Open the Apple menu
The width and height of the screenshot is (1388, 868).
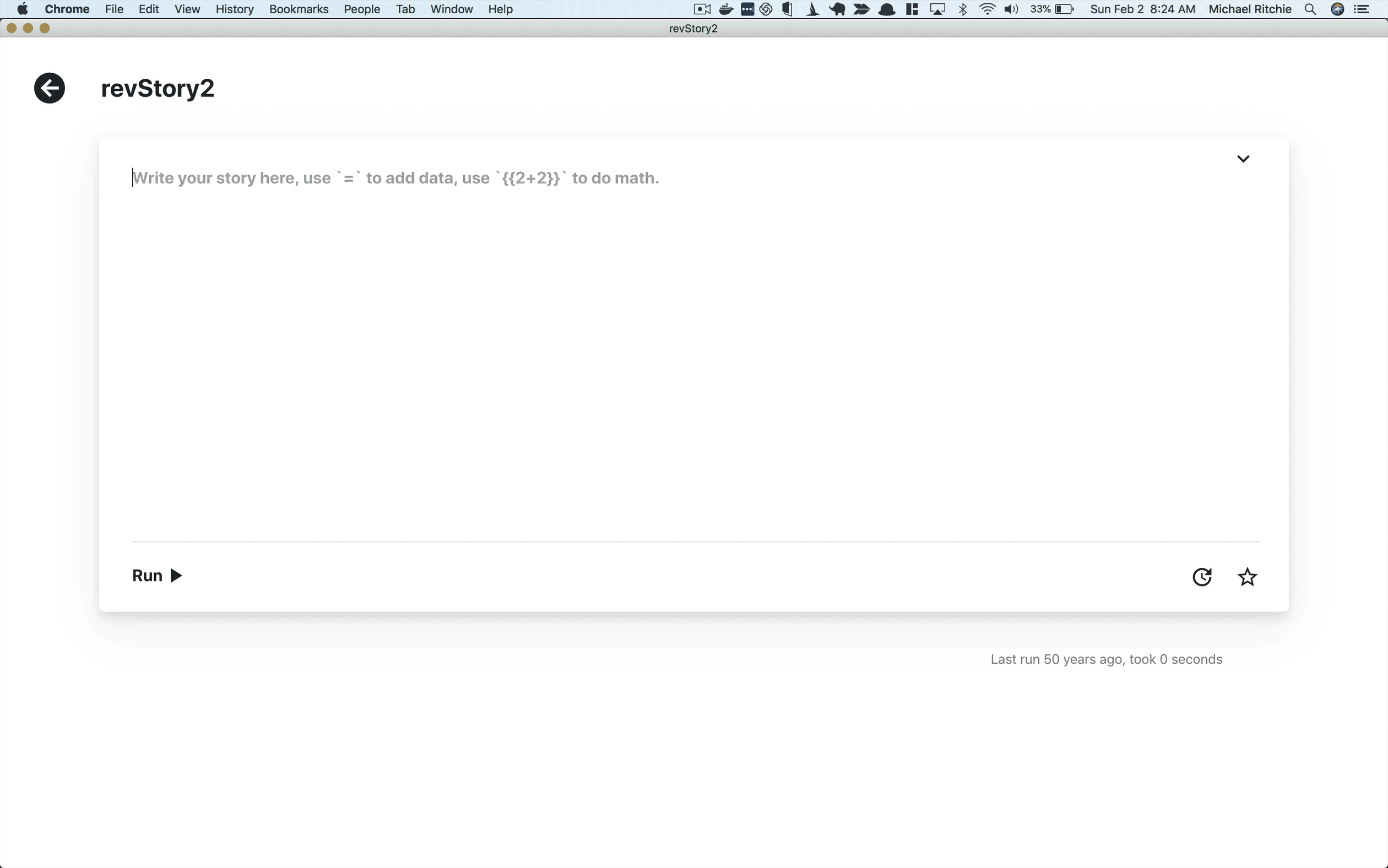click(x=23, y=9)
